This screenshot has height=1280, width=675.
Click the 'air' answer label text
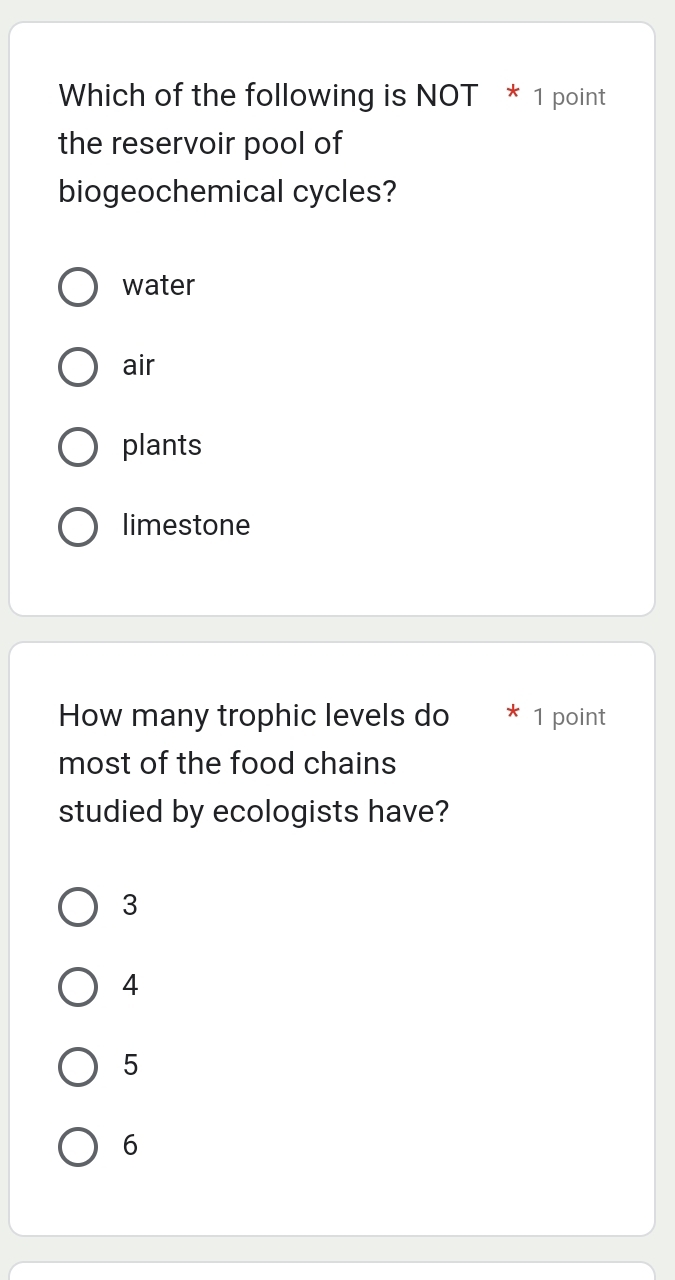(139, 366)
